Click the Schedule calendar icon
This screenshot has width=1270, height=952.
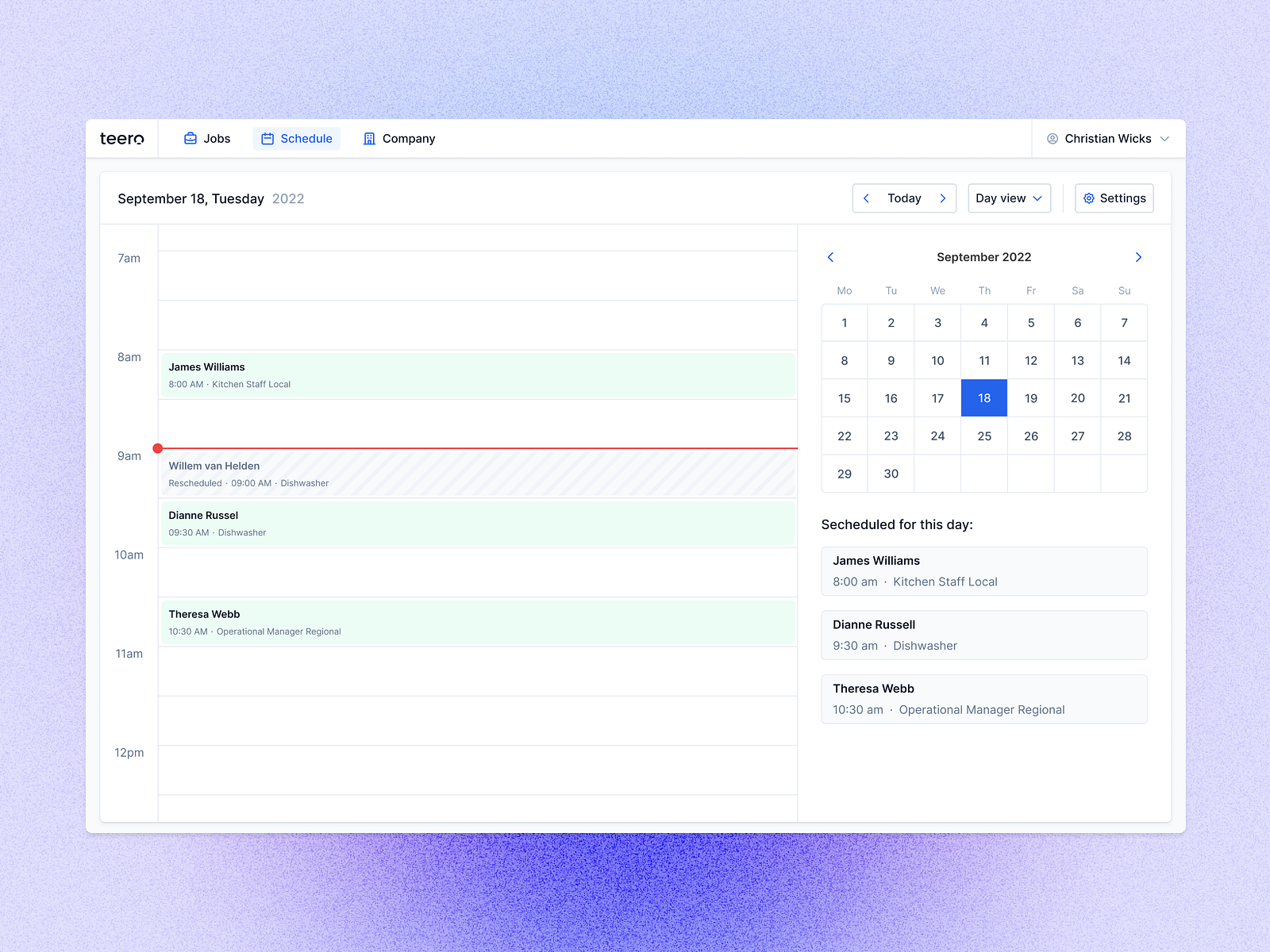(268, 138)
